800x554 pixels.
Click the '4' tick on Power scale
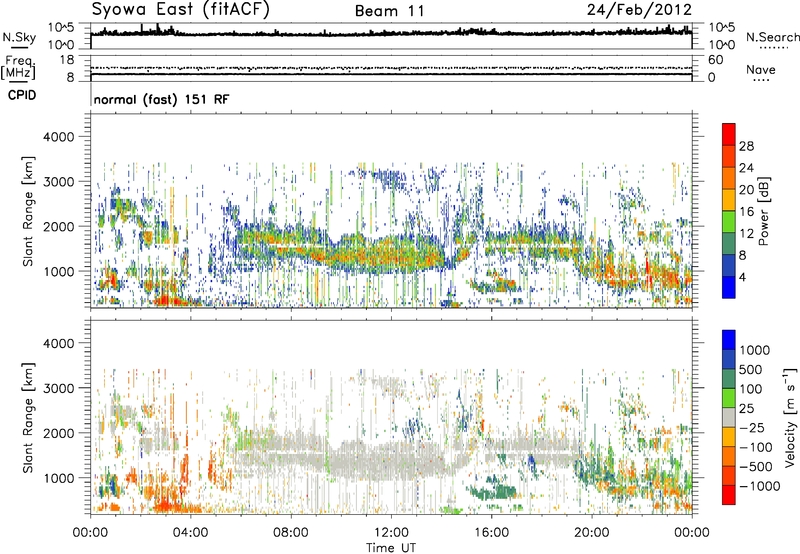[742, 277]
